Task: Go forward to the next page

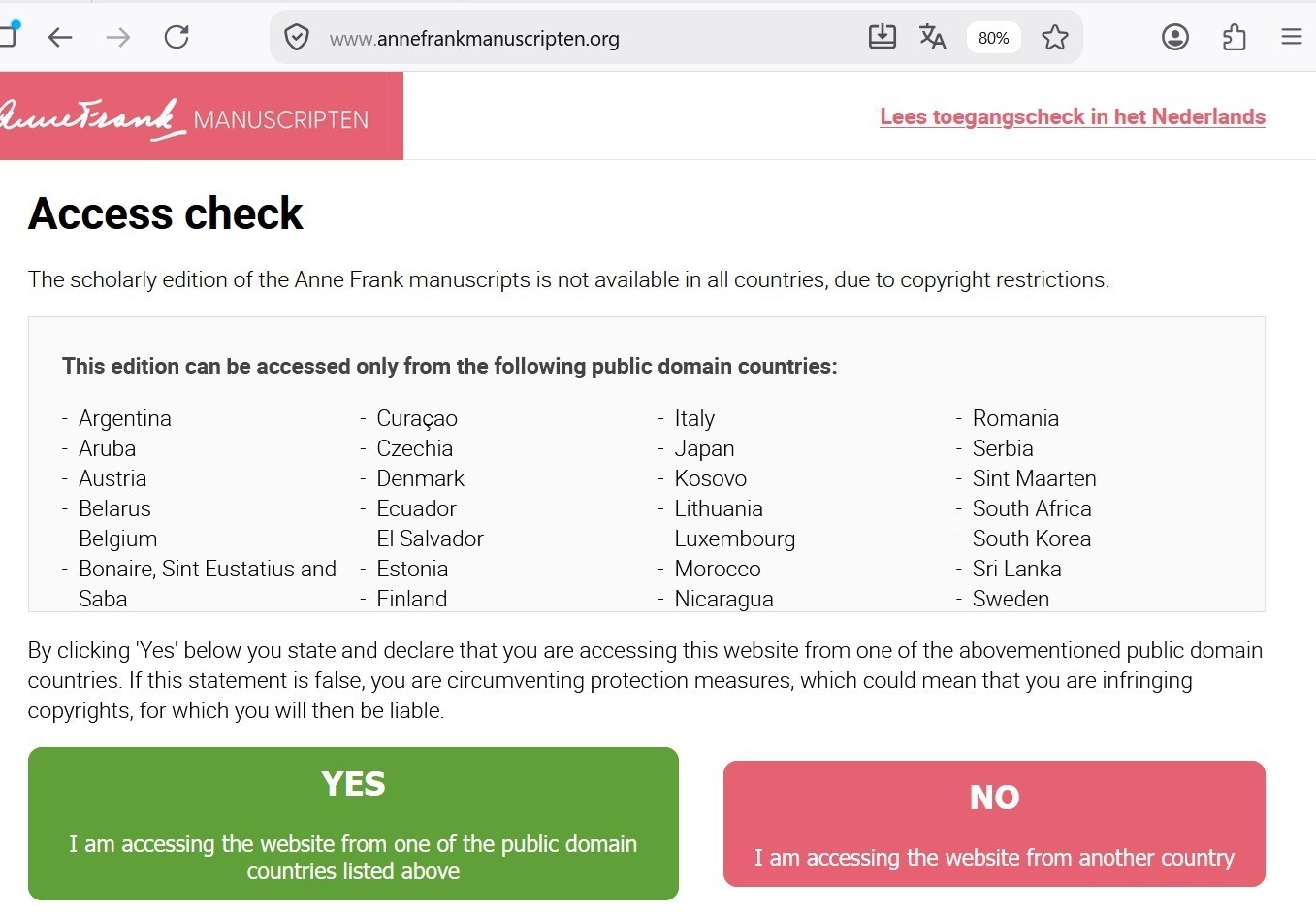Action: click(x=118, y=38)
